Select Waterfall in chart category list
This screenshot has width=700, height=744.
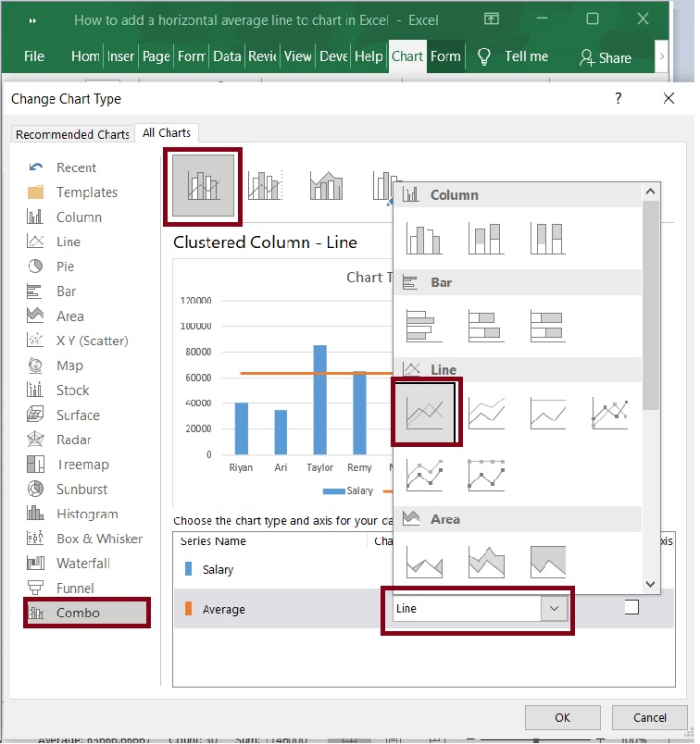[83, 563]
